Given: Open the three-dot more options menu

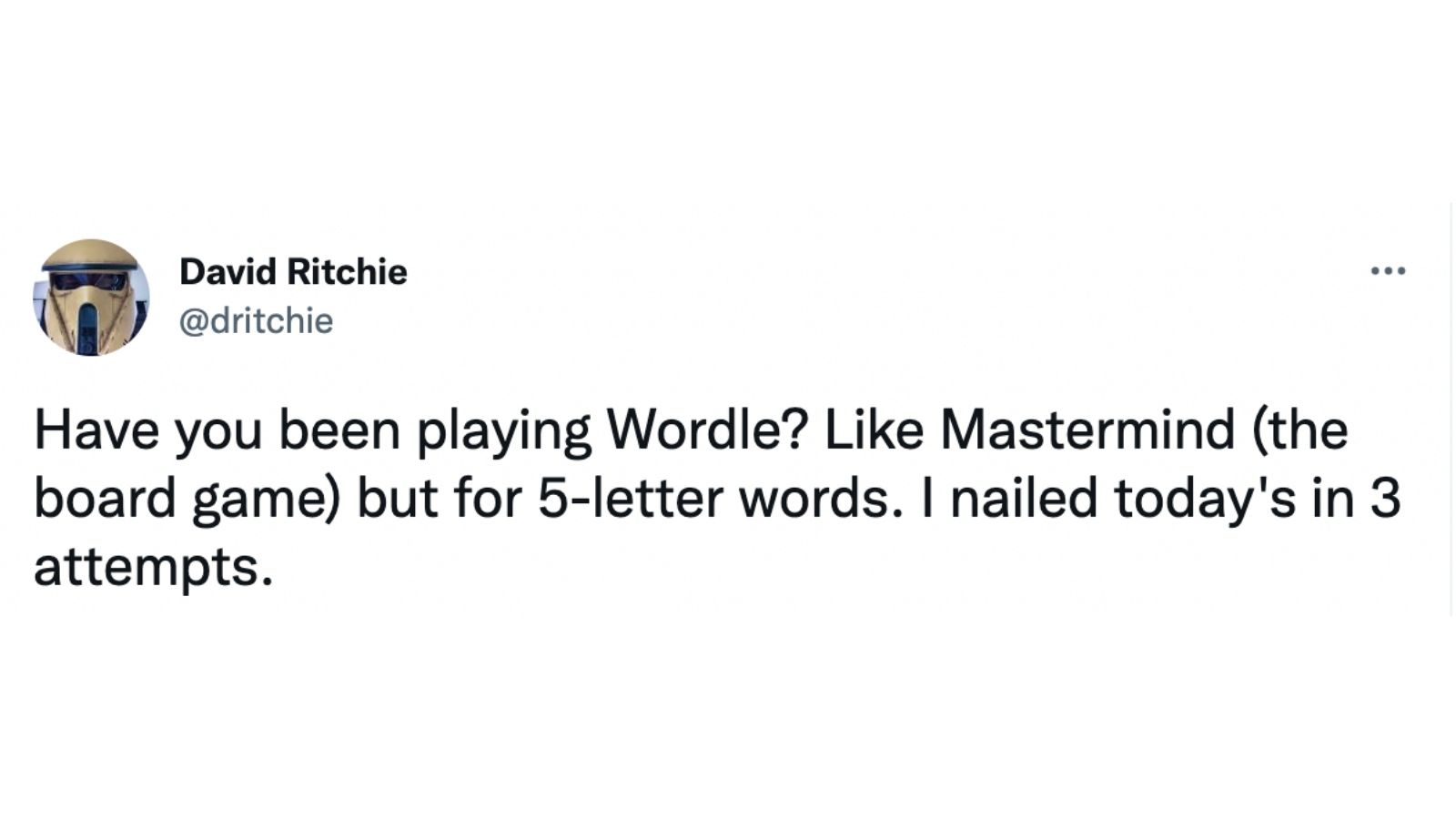Looking at the screenshot, I should tap(1389, 270).
